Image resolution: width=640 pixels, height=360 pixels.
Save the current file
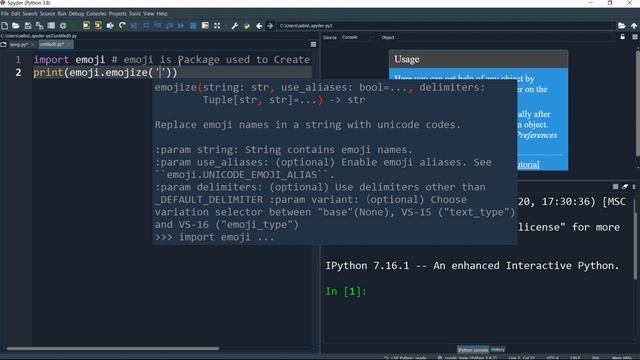click(x=28, y=26)
